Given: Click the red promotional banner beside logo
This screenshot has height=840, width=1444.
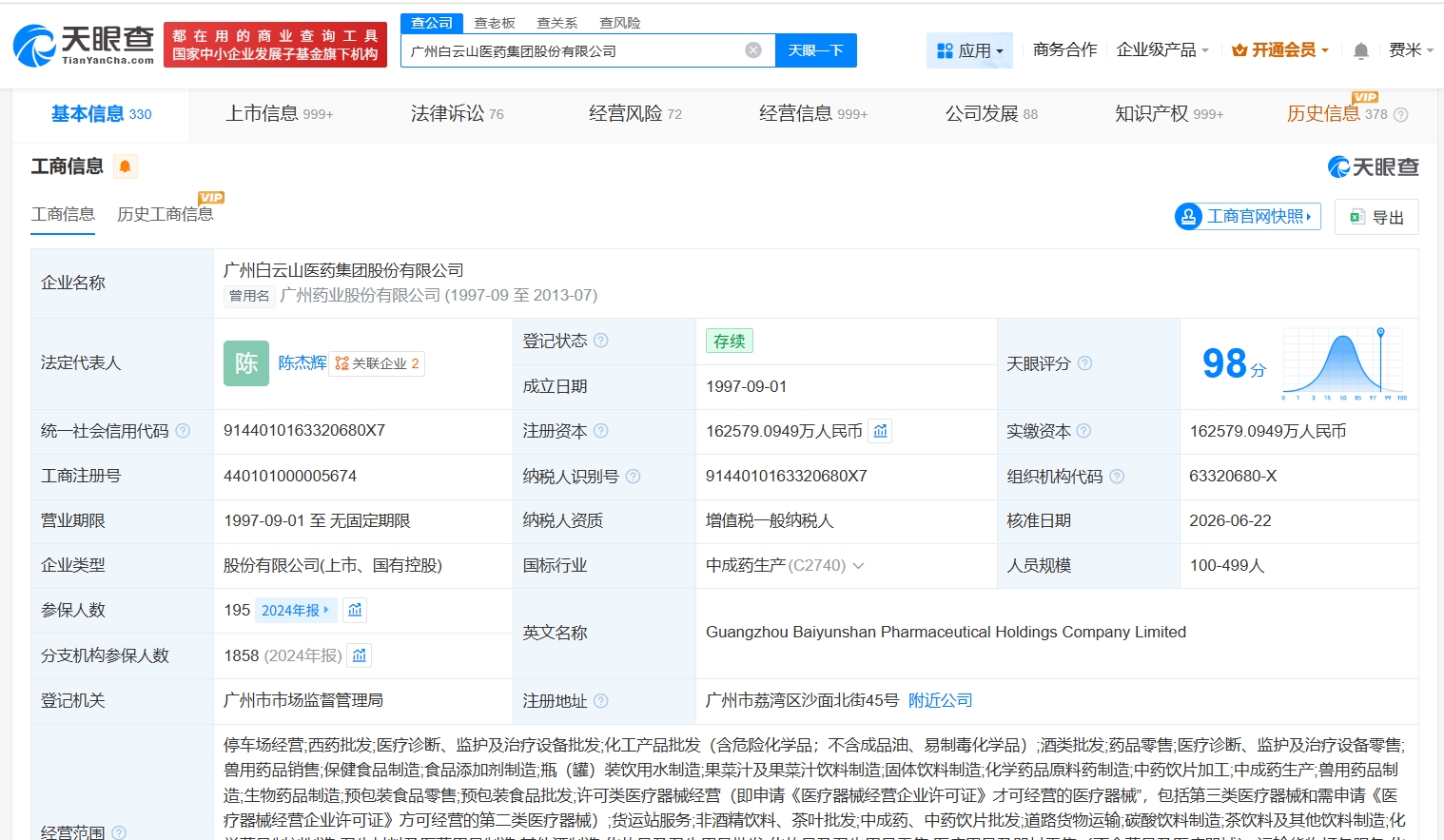Looking at the screenshot, I should [x=275, y=45].
